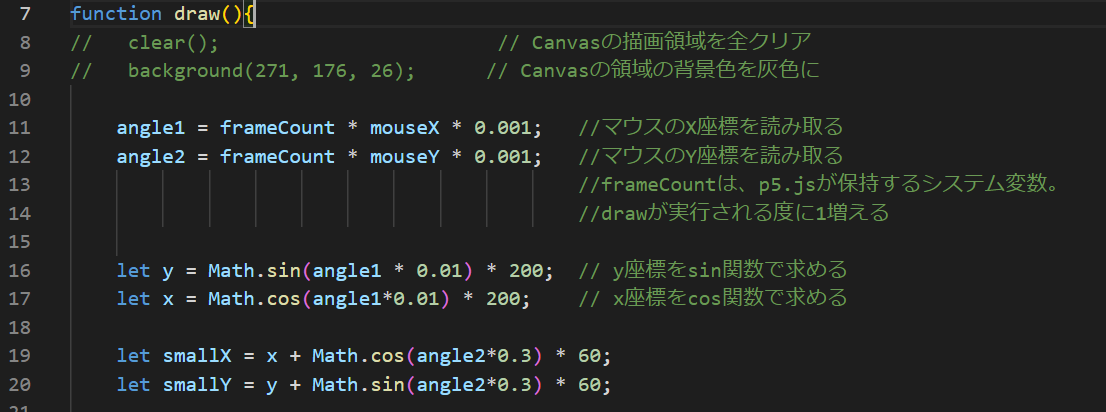1106x412 pixels.
Task: Click the smallX variable declaration
Action: click(197, 356)
